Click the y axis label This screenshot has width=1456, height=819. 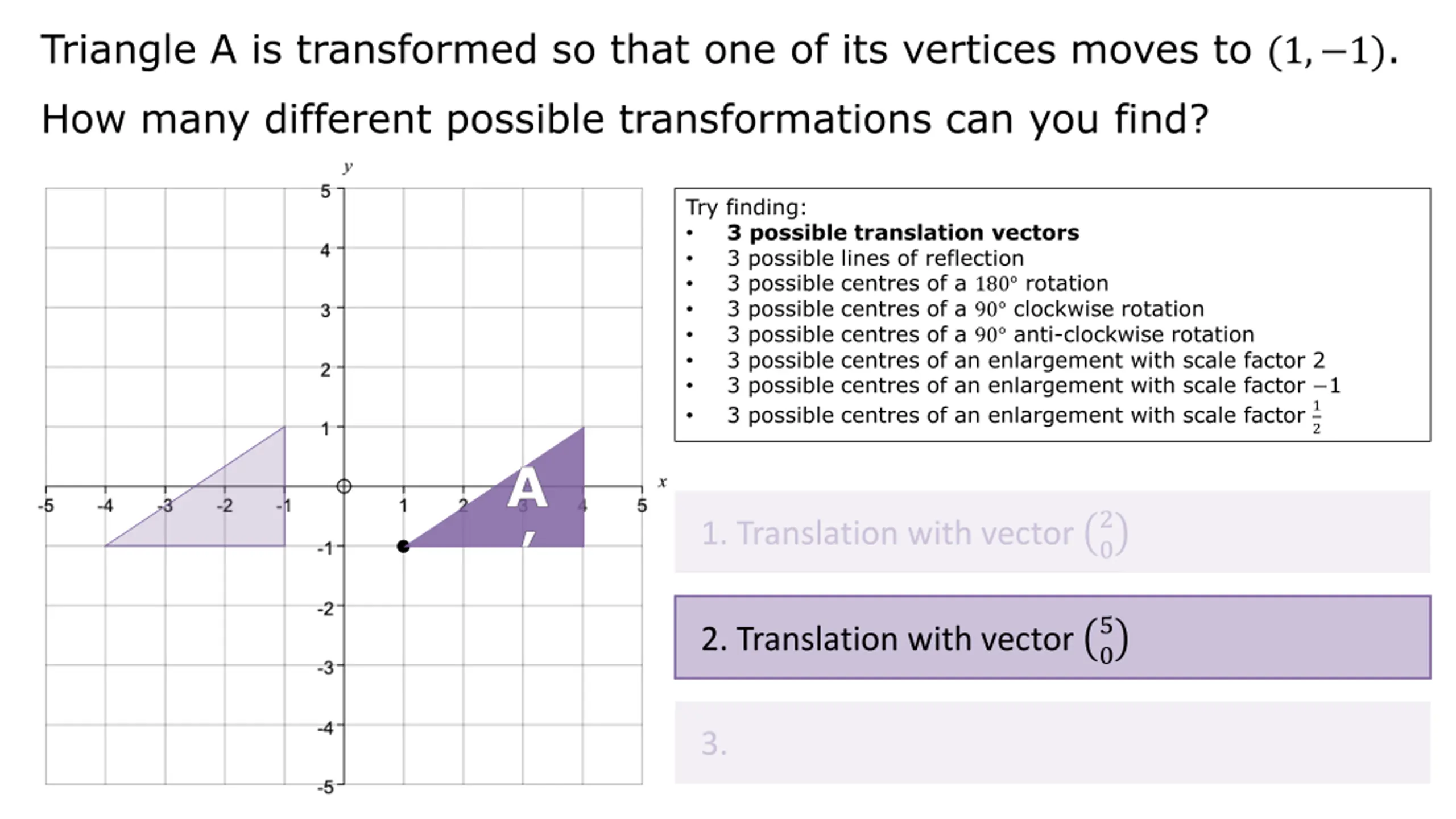[x=348, y=167]
